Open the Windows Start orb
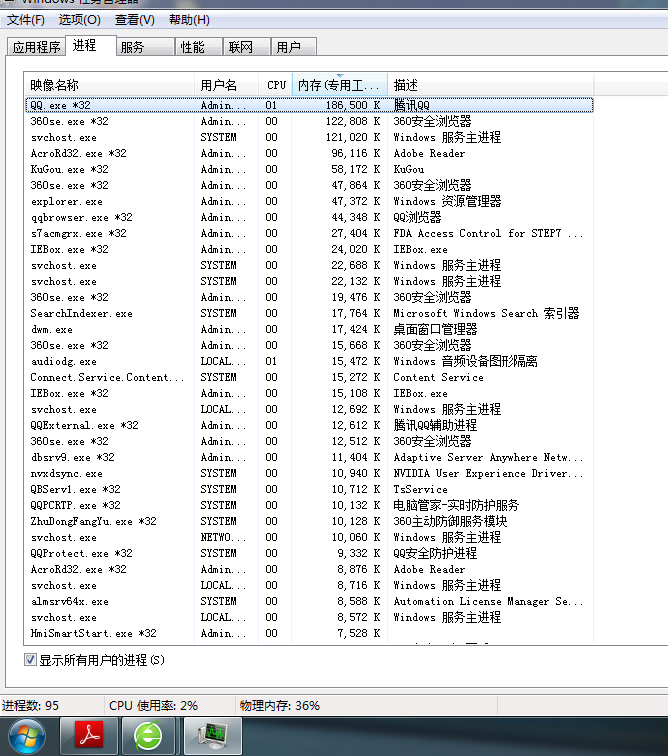 pyautogui.click(x=27, y=737)
